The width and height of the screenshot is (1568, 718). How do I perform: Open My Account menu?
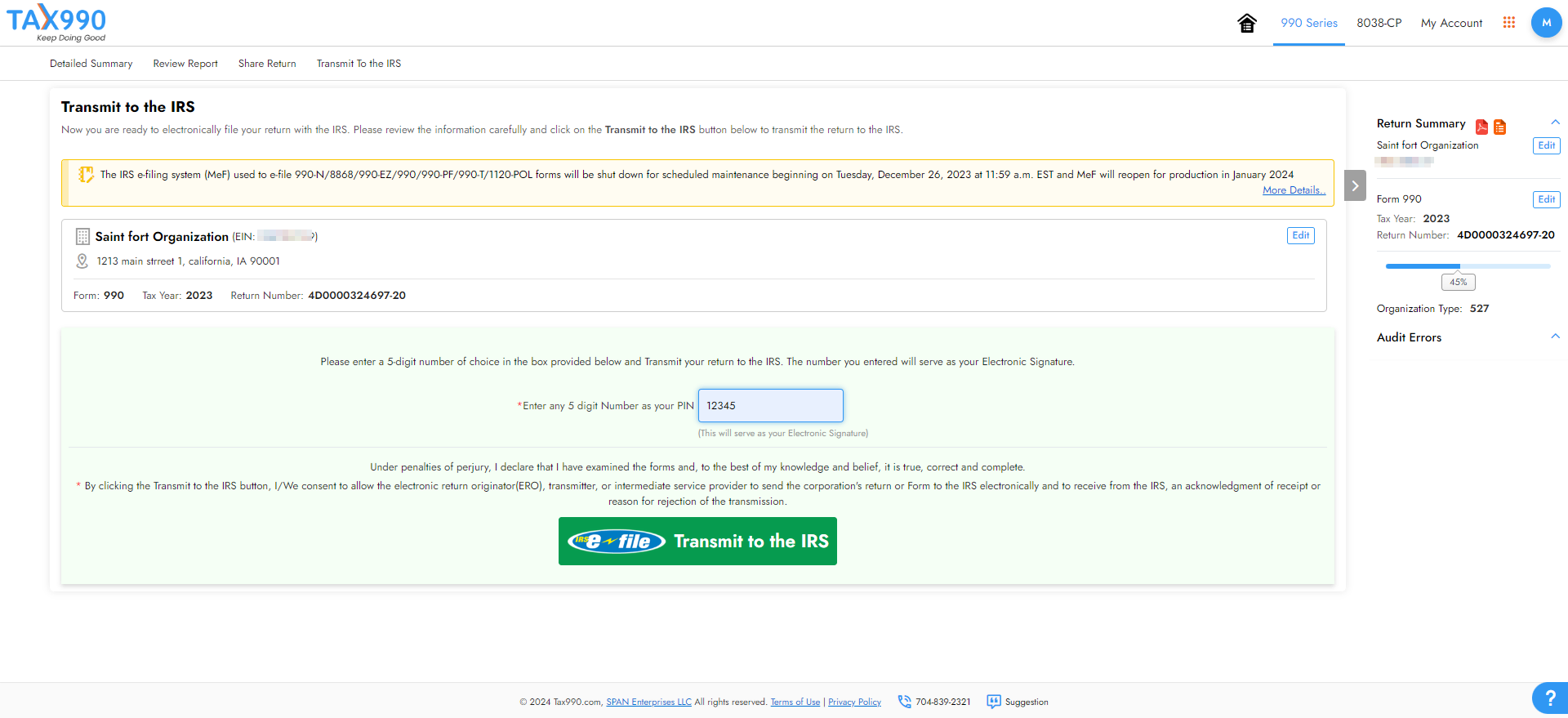tap(1451, 23)
